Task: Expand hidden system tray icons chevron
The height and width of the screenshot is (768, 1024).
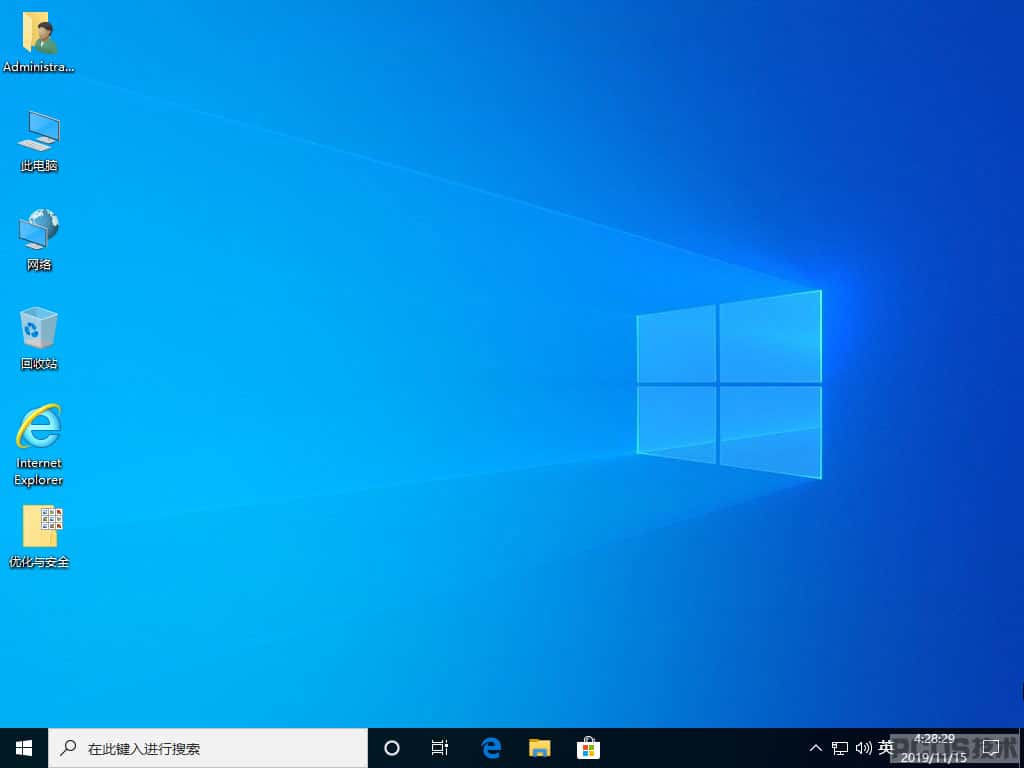Action: point(816,748)
